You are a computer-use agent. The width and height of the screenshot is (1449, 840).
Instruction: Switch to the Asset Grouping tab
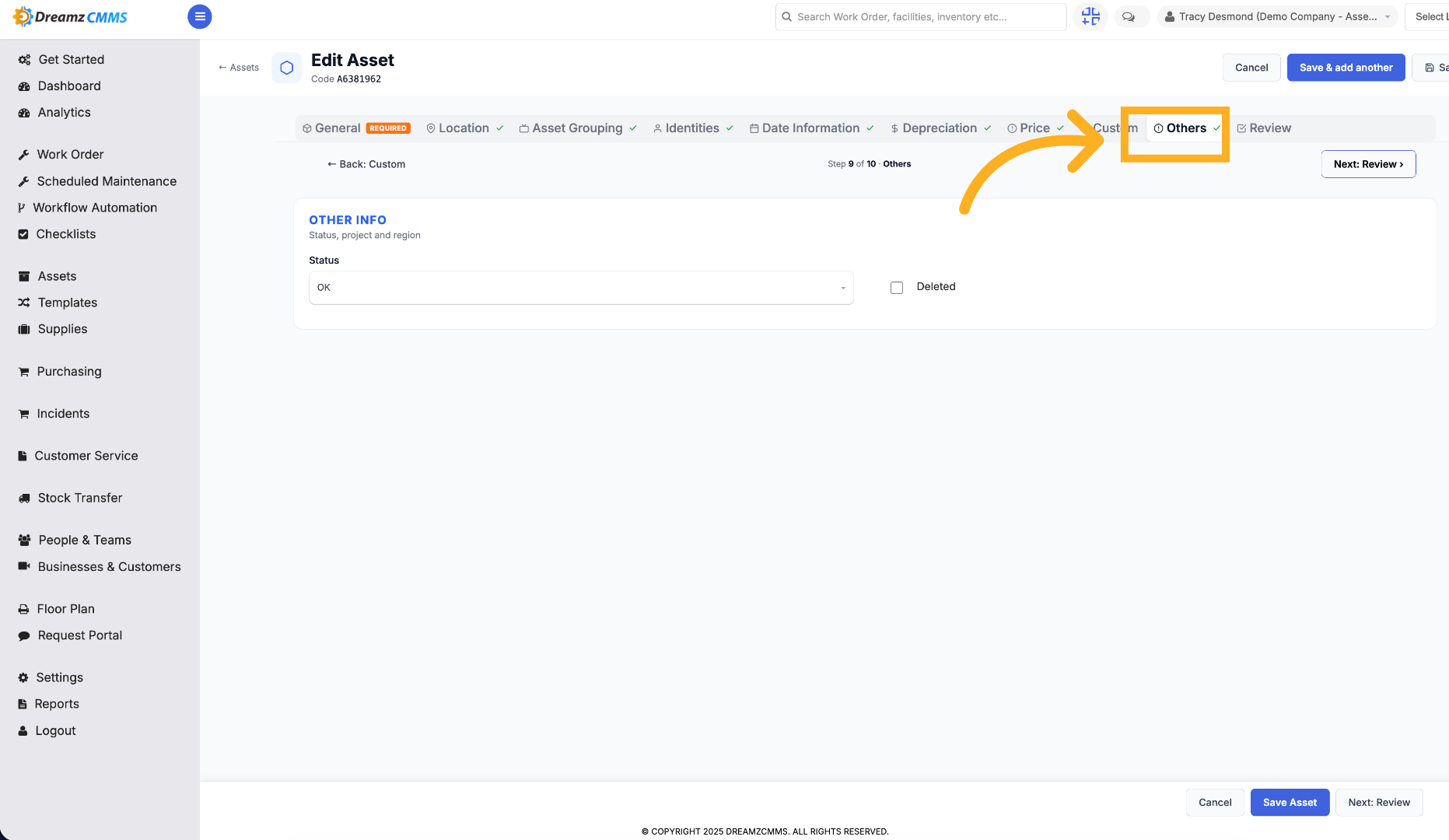tap(578, 128)
